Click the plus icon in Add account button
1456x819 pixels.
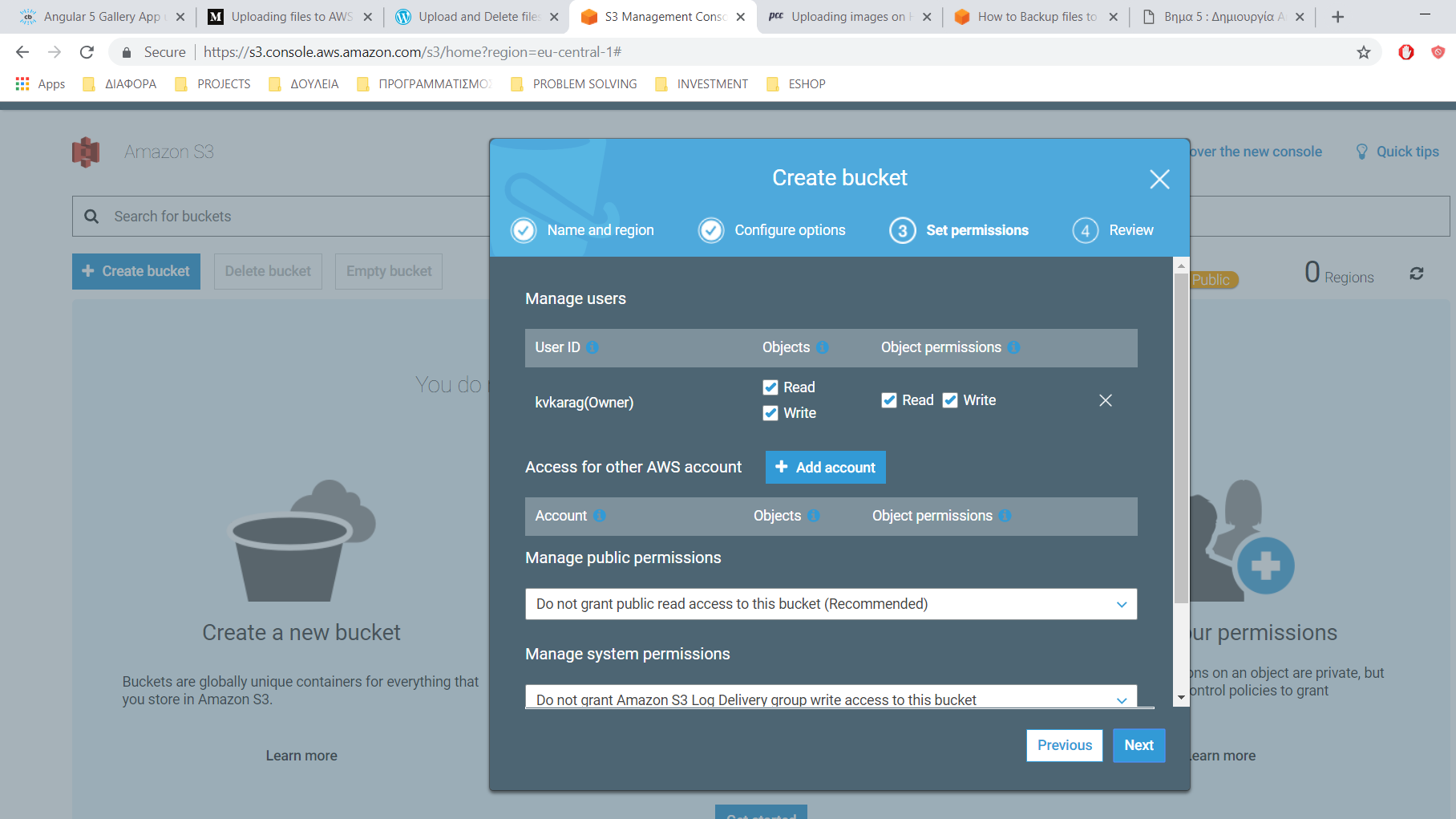click(782, 467)
